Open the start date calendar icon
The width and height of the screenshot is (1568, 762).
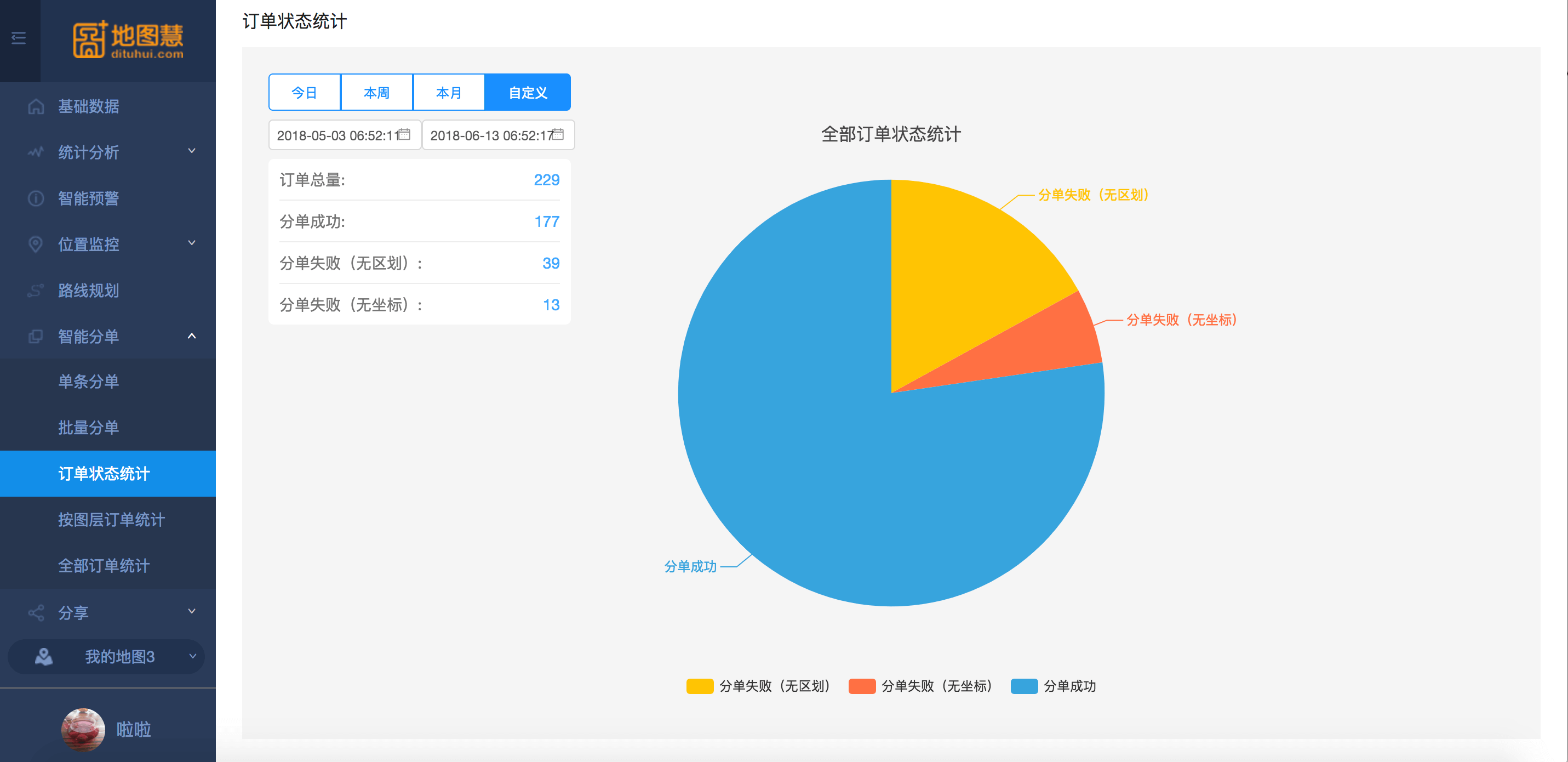[404, 135]
